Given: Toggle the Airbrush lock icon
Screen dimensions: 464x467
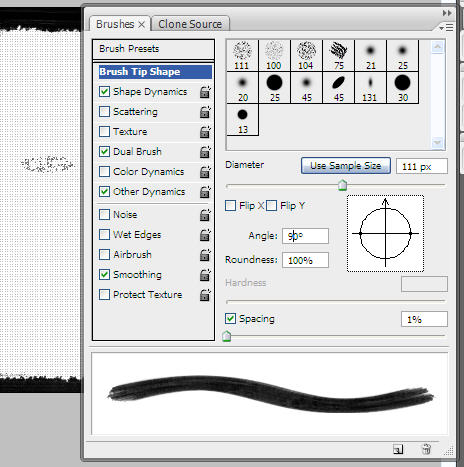Looking at the screenshot, I should point(205,255).
